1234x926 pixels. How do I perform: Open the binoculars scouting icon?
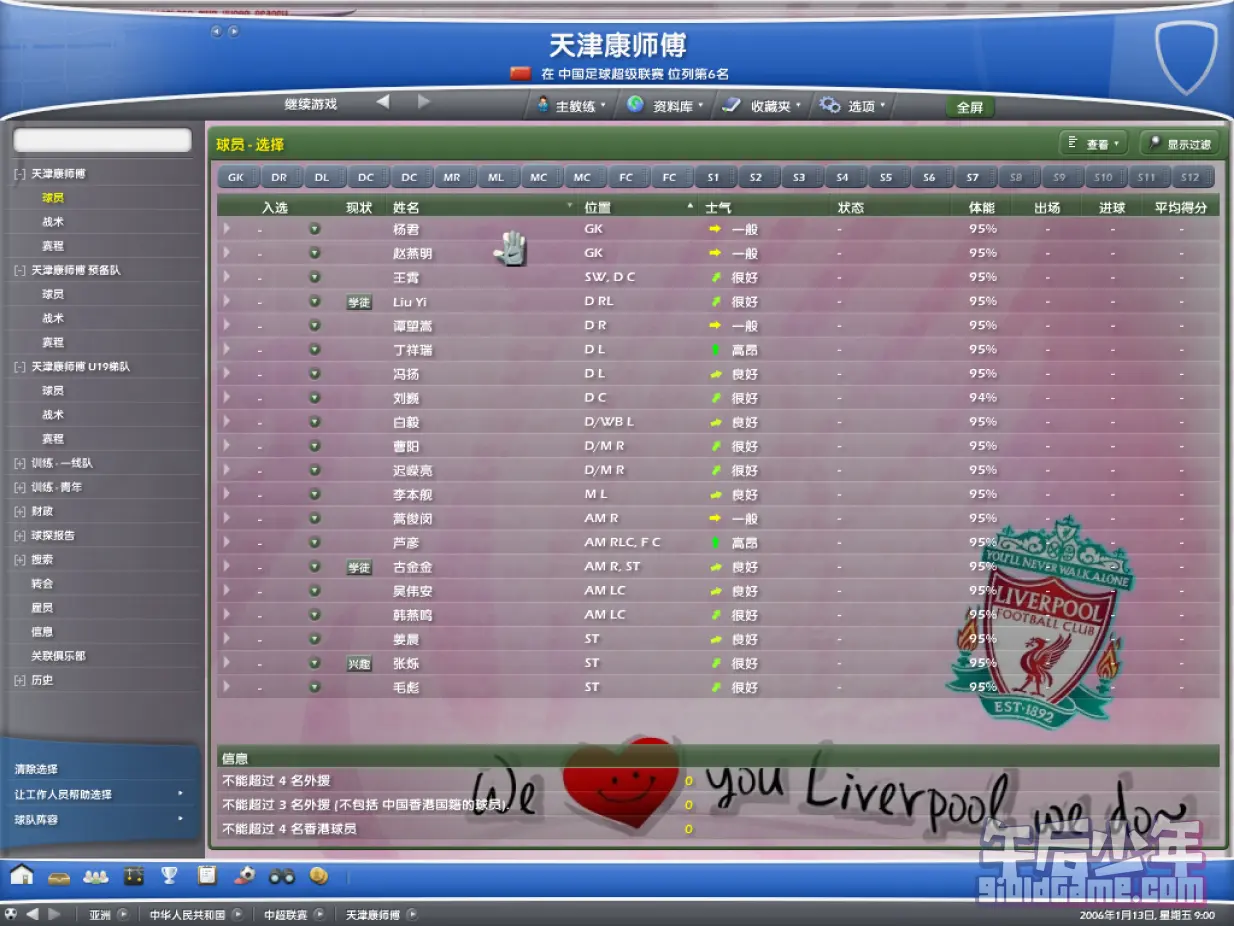282,876
